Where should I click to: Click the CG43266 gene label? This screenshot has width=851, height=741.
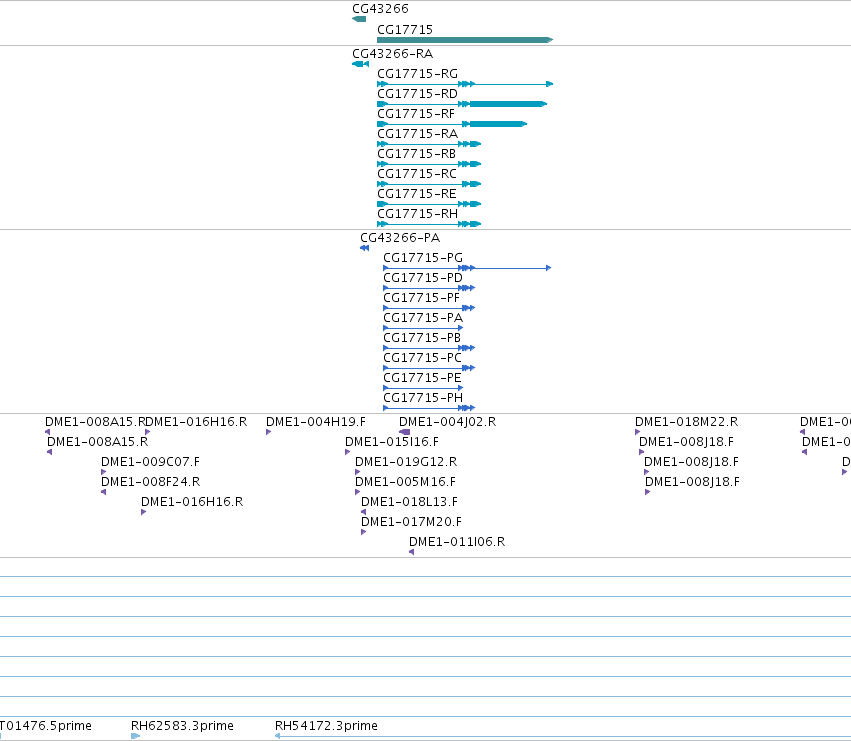point(380,9)
